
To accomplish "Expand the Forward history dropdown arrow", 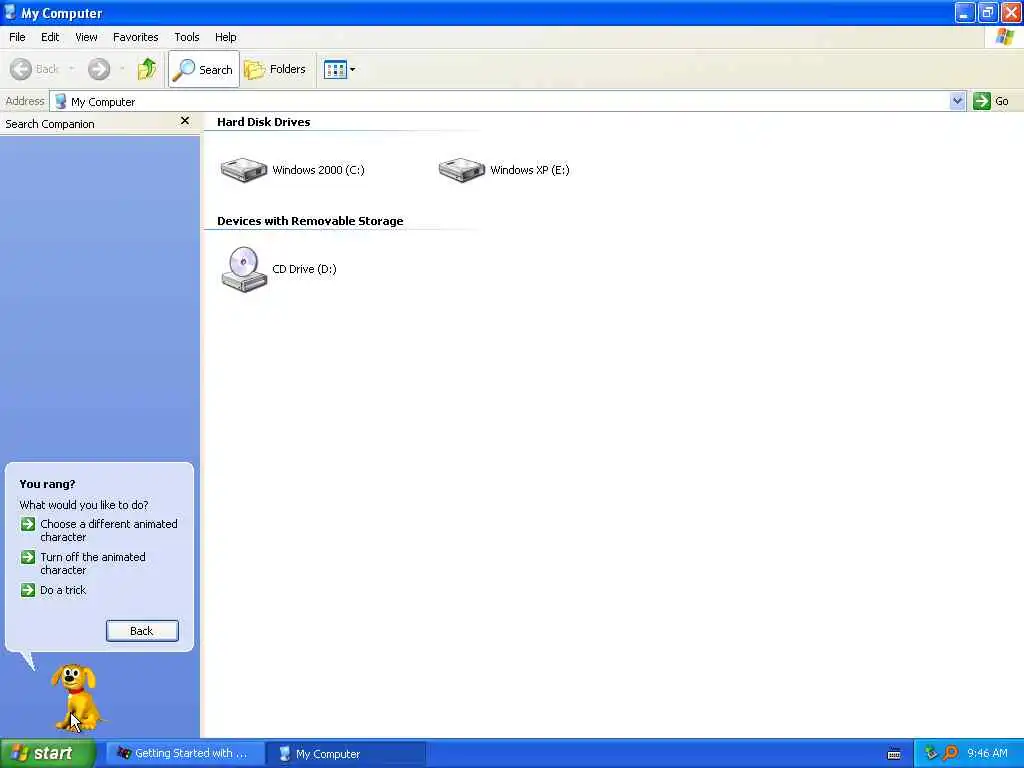I will tap(122, 69).
